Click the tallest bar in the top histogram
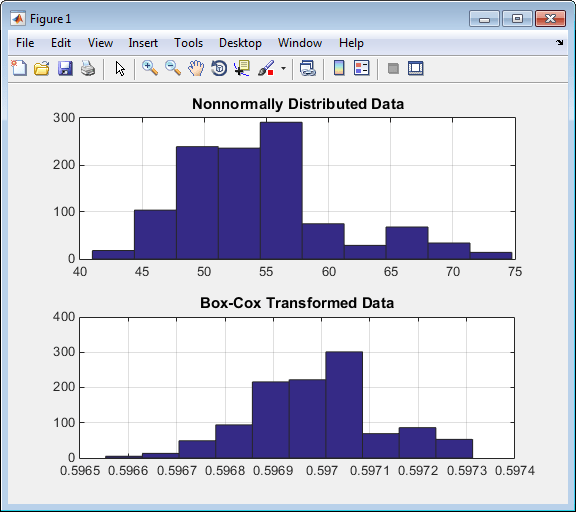 [281, 191]
